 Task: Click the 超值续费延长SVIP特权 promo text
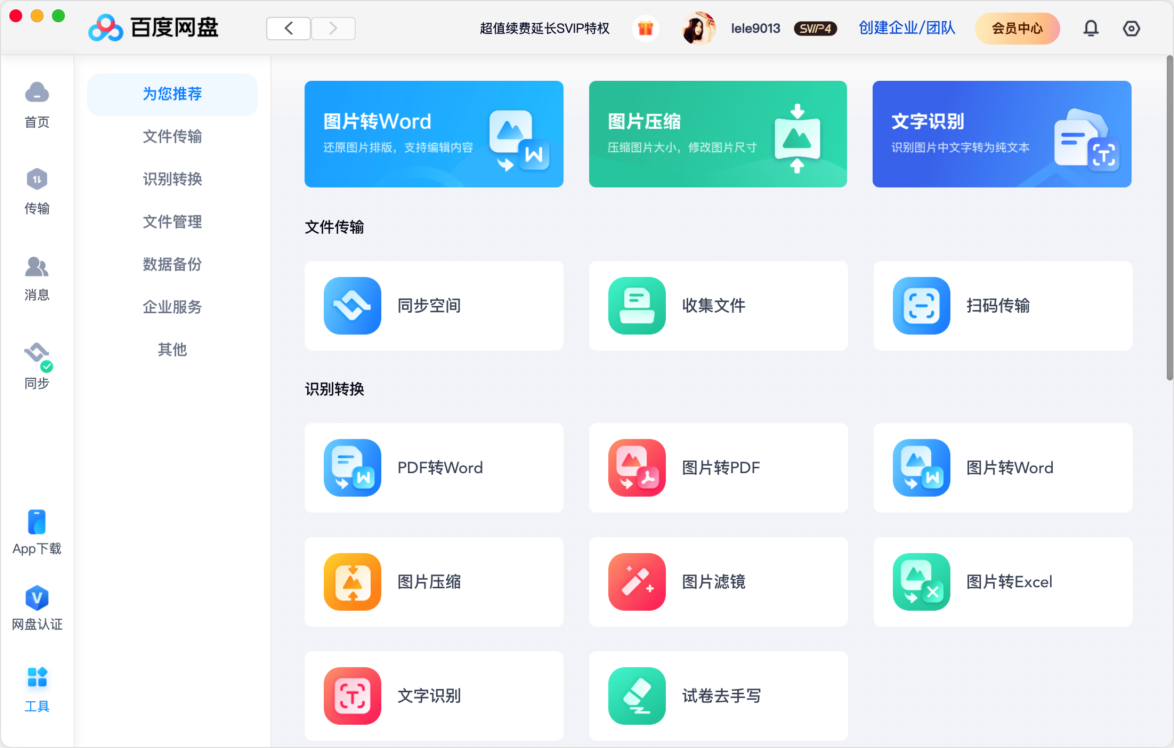tap(544, 28)
